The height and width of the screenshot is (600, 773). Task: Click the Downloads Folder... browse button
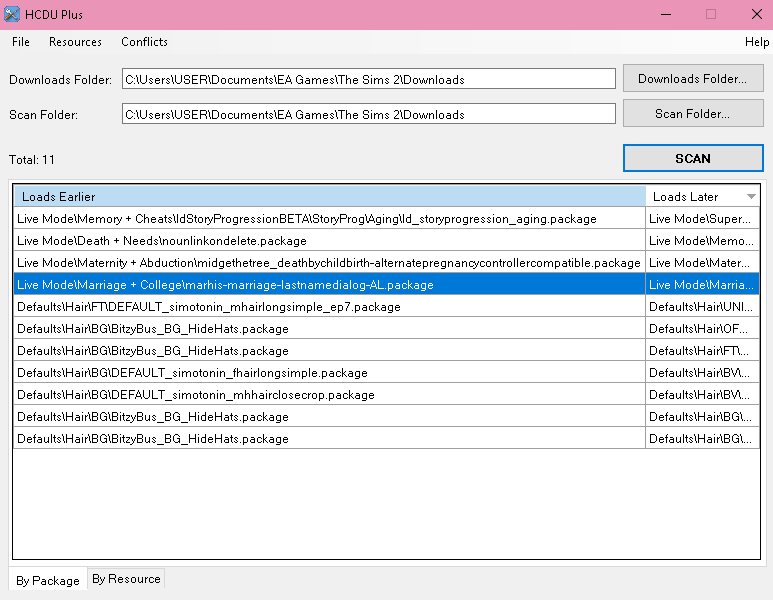(x=692, y=79)
